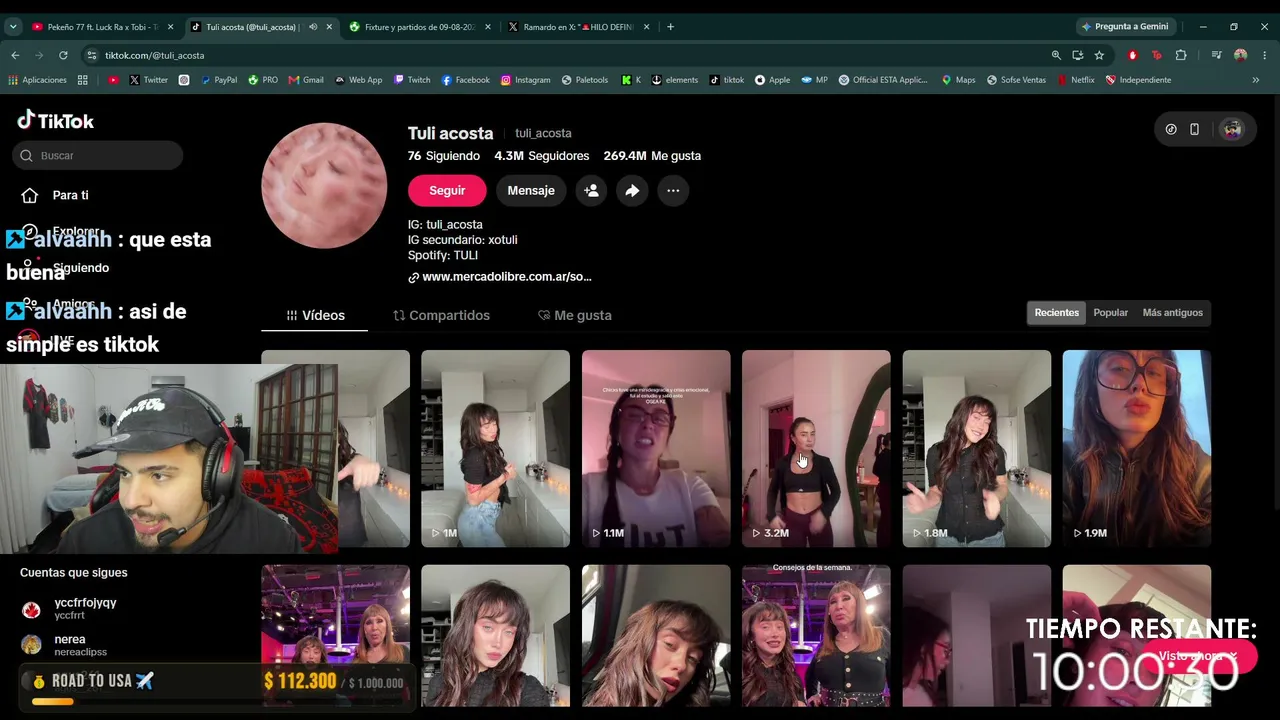
Task: Open the Chrome extensions puzzle icon
Action: pyautogui.click(x=1181, y=55)
